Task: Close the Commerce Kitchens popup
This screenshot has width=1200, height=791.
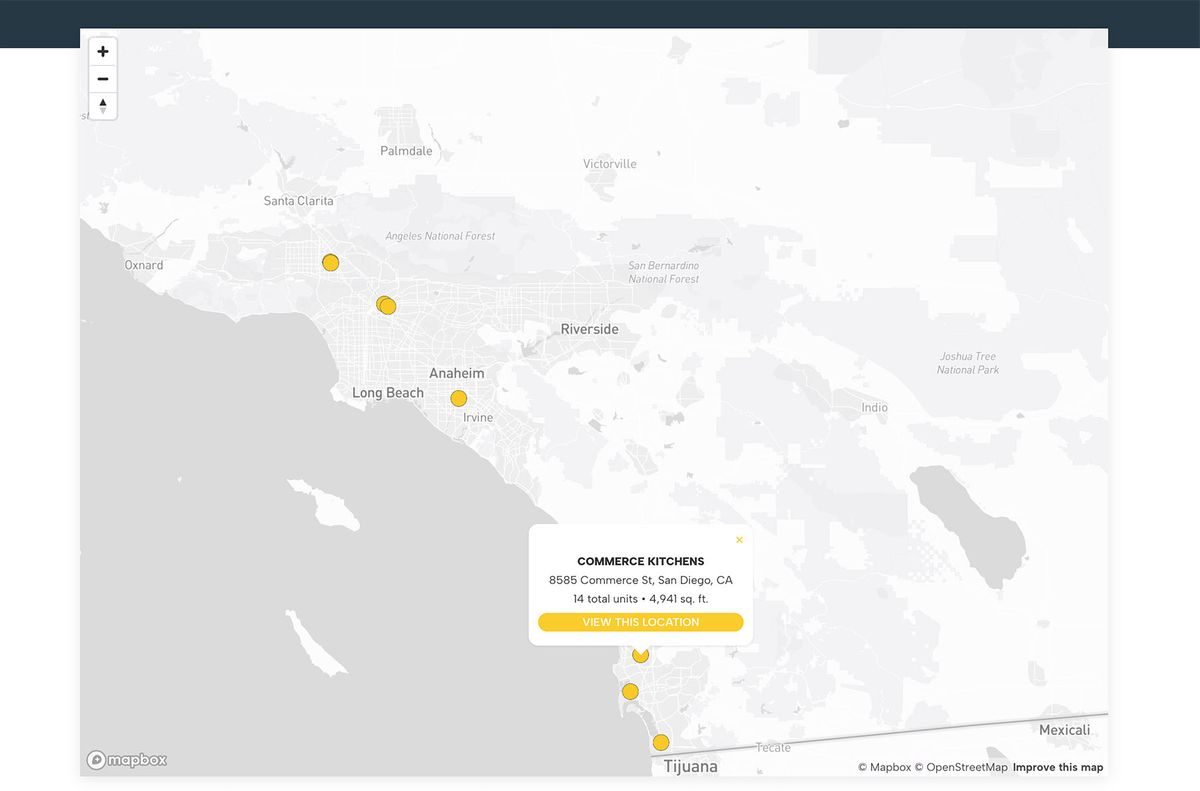Action: tap(740, 540)
